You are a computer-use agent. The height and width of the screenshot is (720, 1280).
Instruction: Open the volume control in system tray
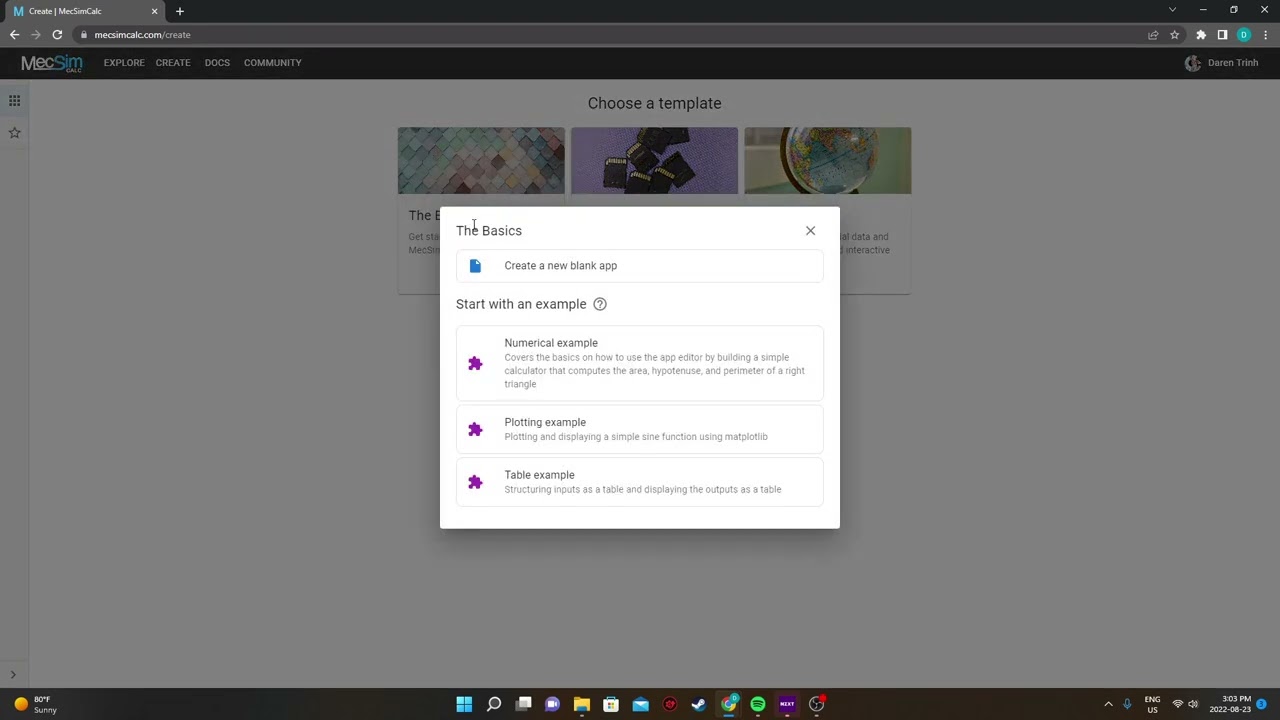1193,704
